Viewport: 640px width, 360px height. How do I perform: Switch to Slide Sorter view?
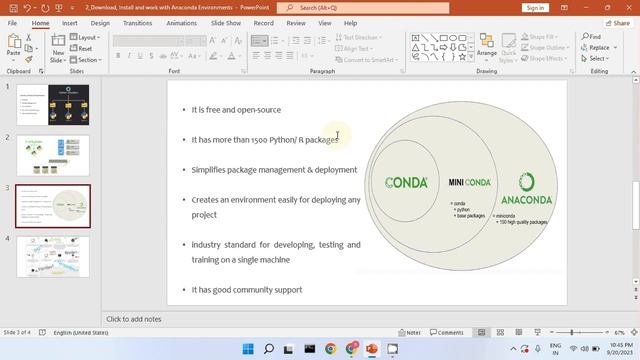(500, 332)
